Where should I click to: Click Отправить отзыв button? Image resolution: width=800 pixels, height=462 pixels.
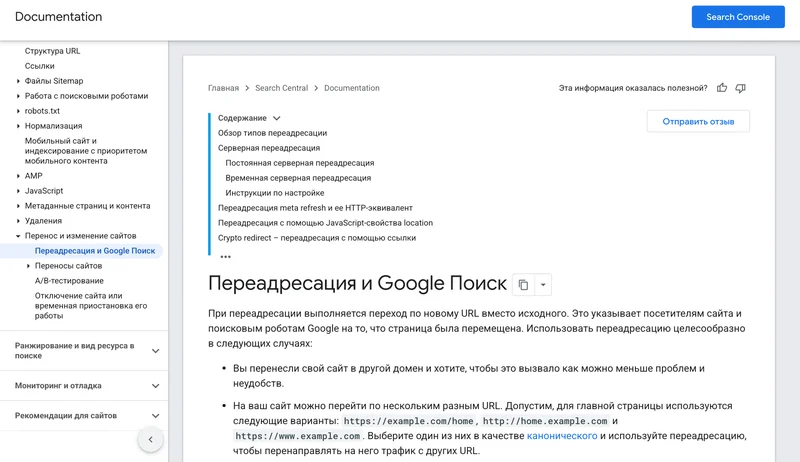point(698,121)
